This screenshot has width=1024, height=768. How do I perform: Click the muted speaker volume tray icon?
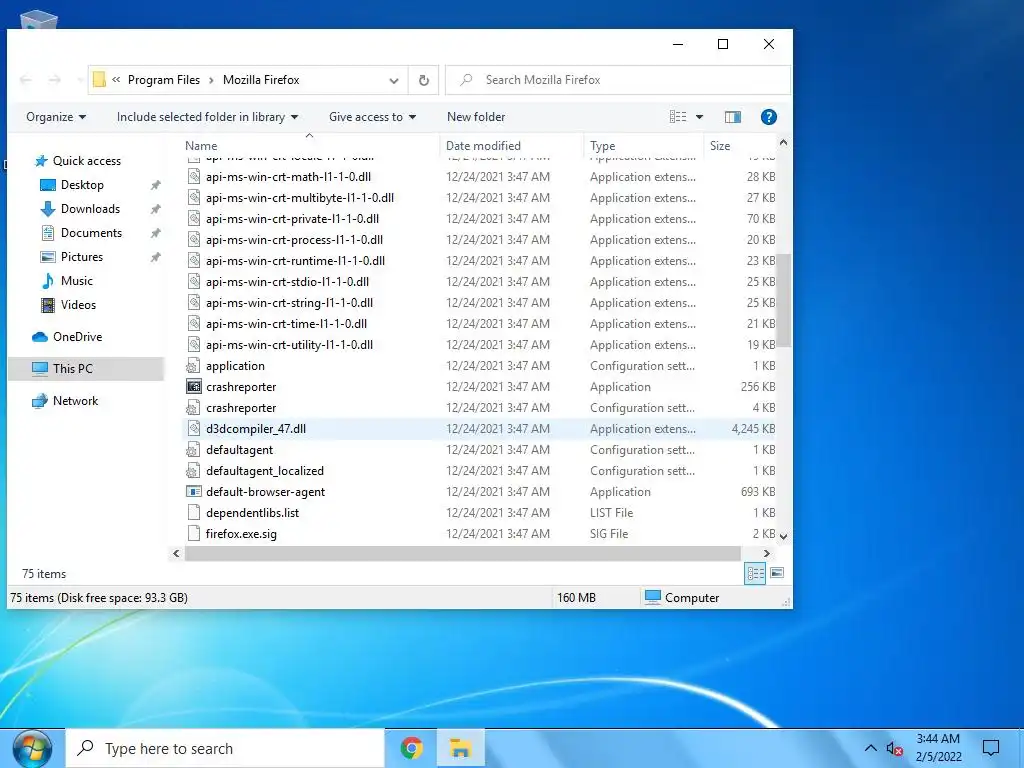(894, 748)
